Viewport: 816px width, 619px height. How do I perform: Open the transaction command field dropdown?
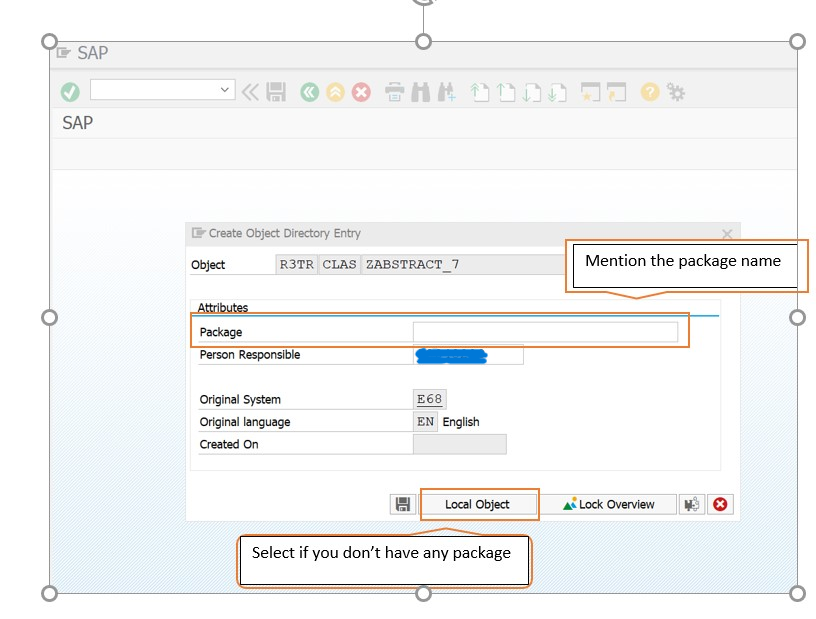click(x=224, y=90)
